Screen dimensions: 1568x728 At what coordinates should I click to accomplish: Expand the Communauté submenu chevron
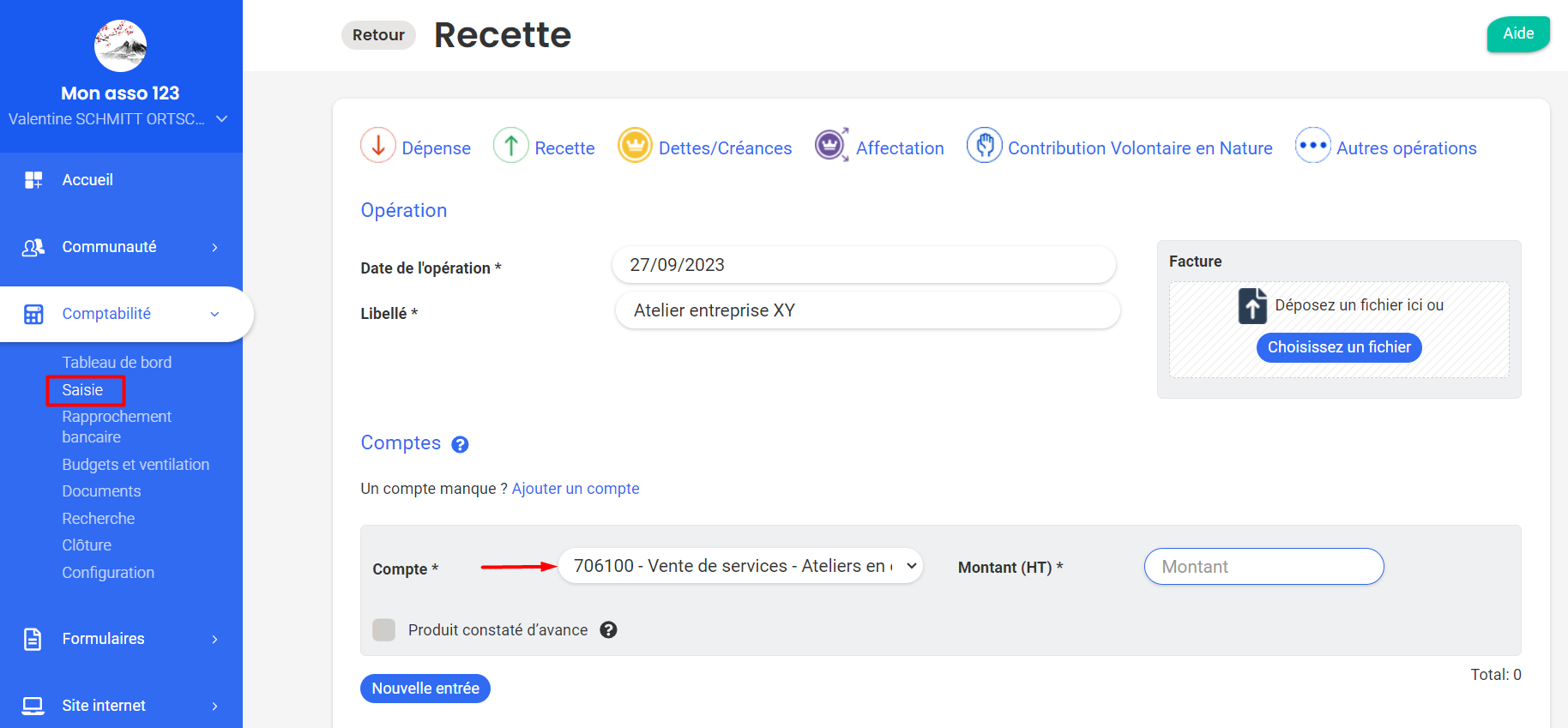[x=214, y=248]
